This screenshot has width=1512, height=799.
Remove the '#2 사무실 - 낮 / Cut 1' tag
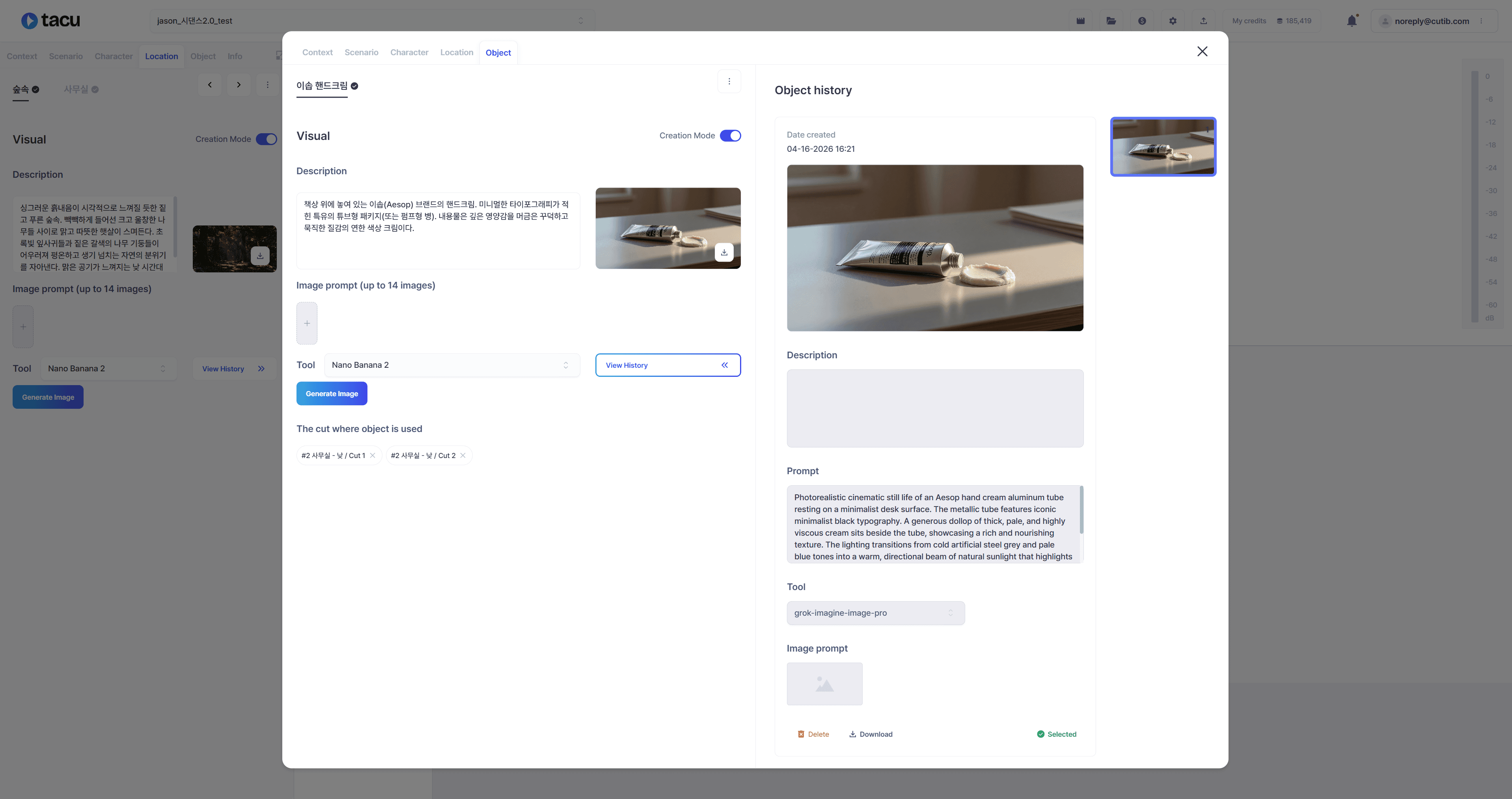pos(373,455)
